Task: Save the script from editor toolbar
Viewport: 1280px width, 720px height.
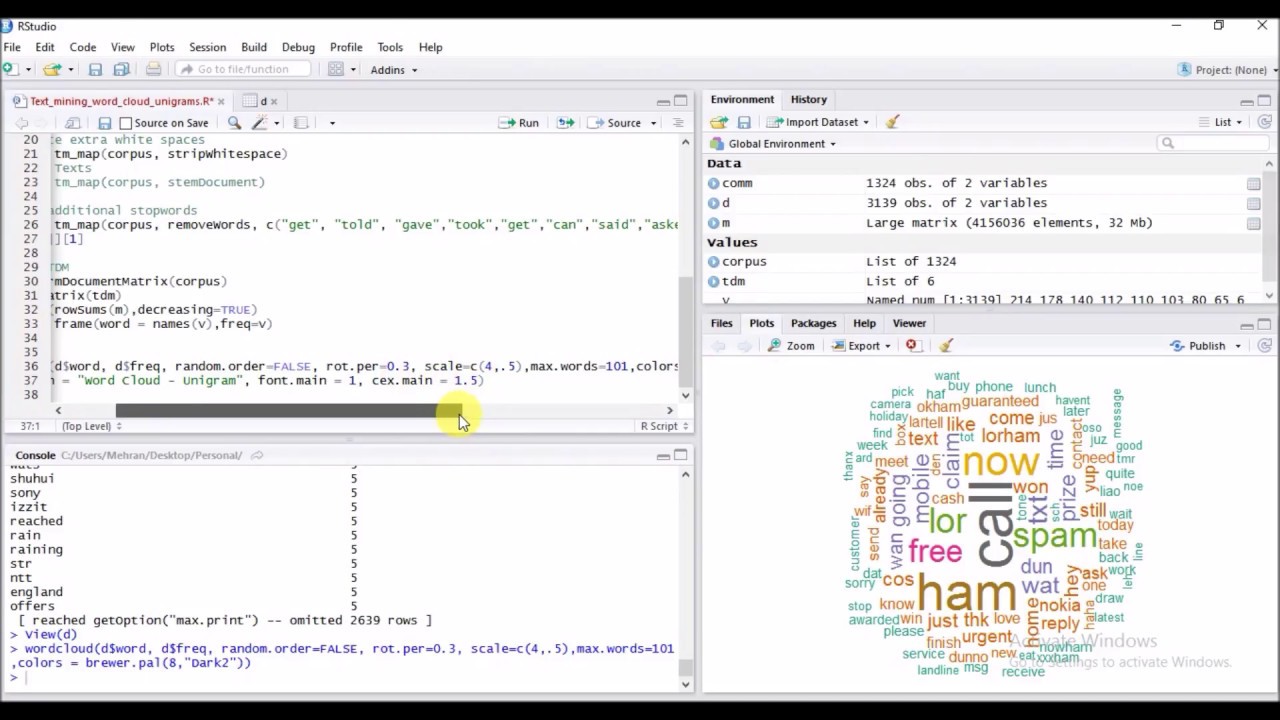Action: pos(104,123)
